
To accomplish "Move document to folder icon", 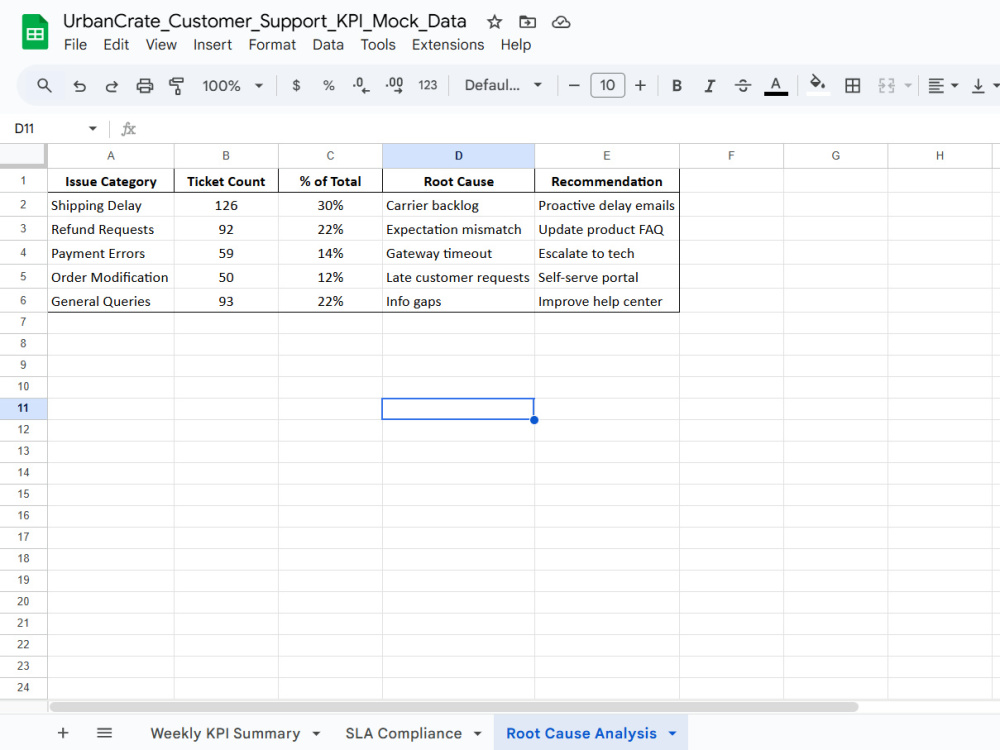I will coord(527,22).
